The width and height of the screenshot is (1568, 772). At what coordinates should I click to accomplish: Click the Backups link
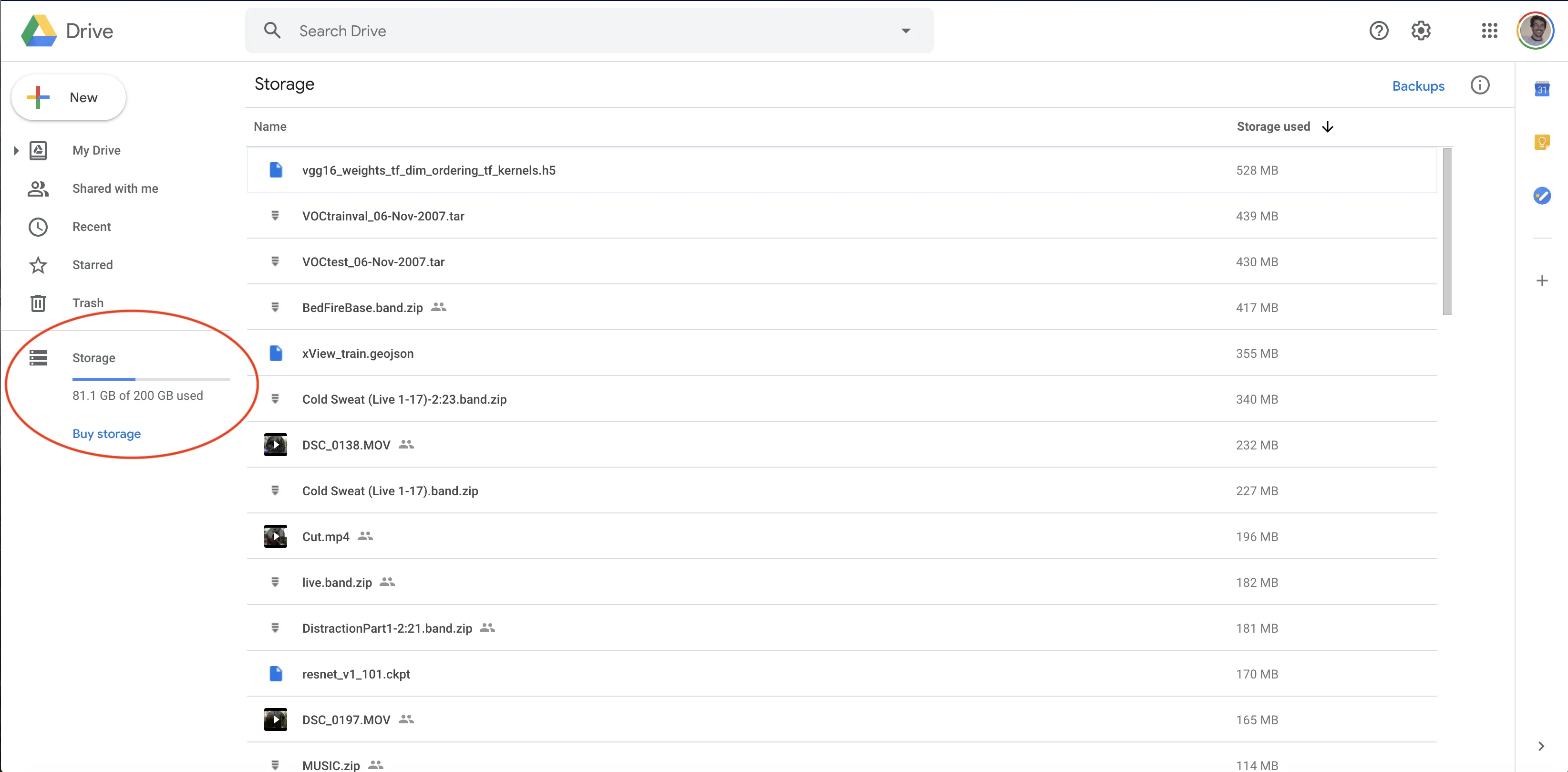(x=1418, y=86)
